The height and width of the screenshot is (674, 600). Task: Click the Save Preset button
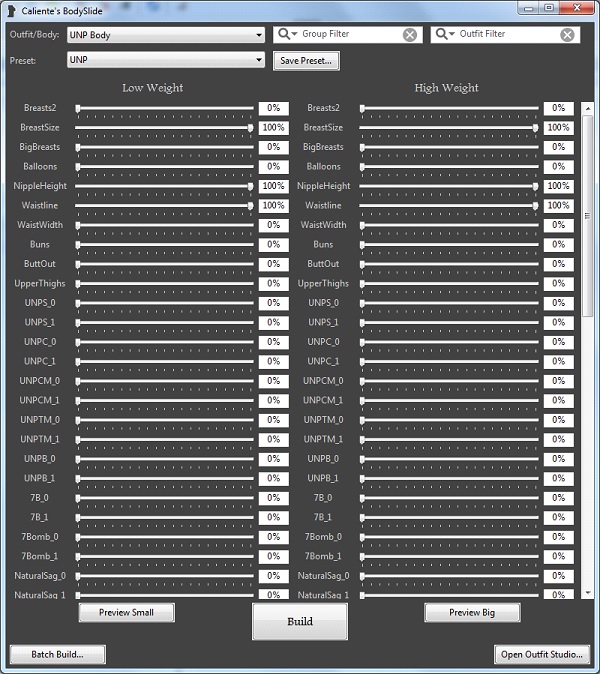pyautogui.click(x=306, y=61)
